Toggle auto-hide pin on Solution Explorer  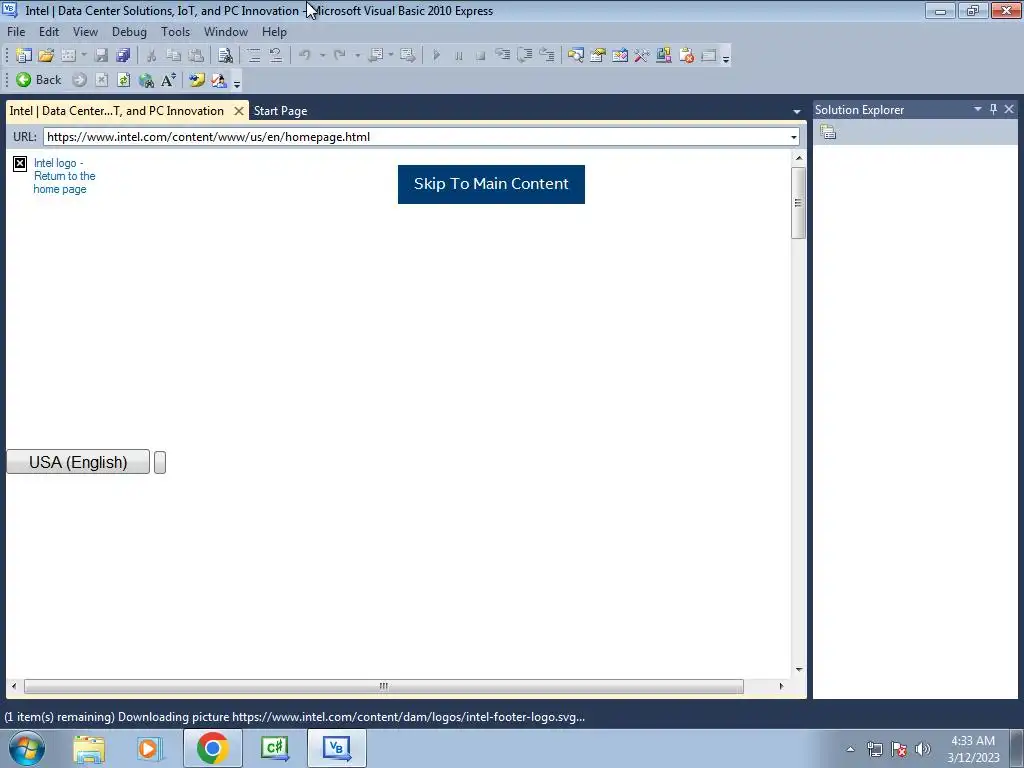(x=993, y=110)
